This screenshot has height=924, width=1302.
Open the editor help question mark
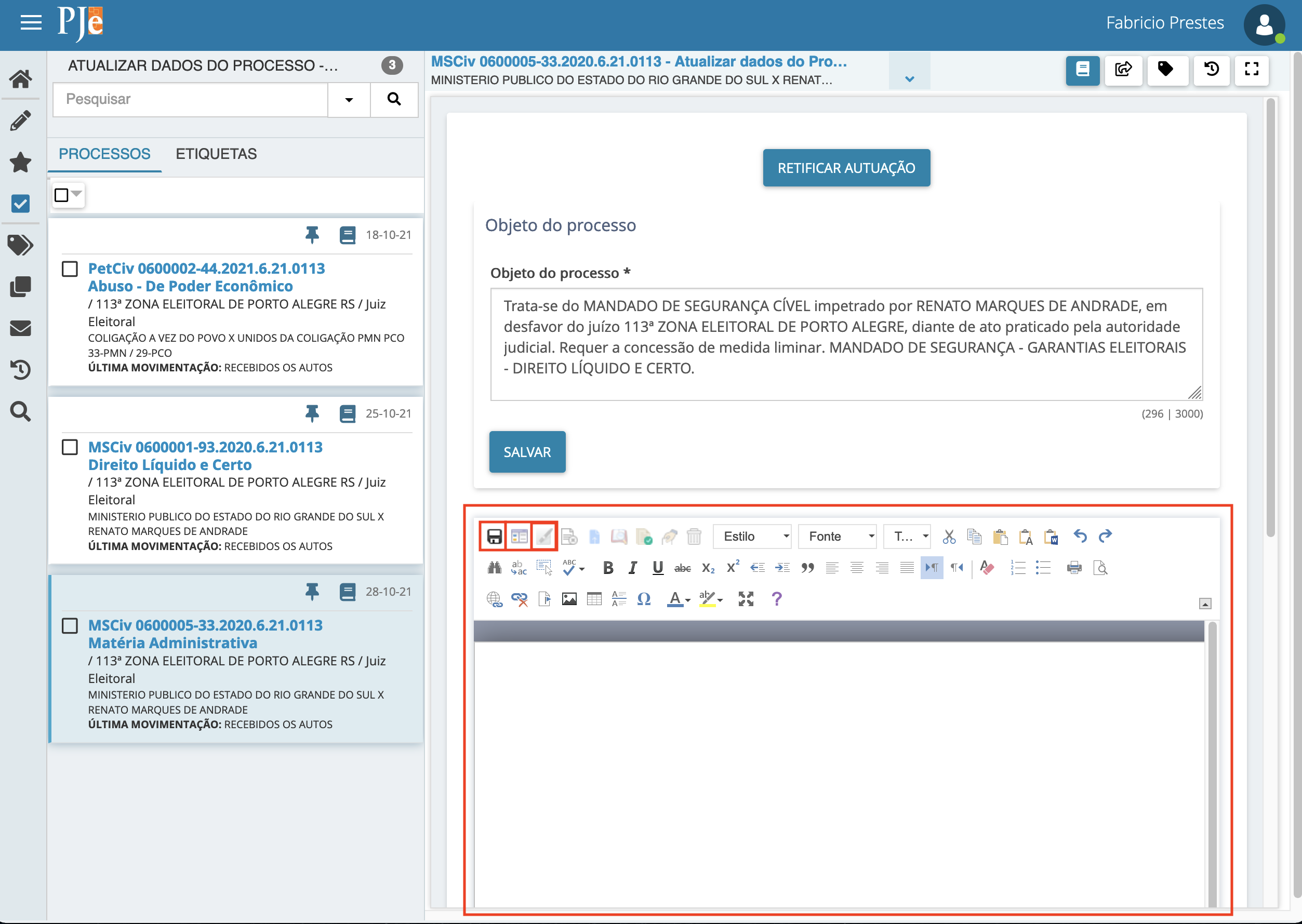coord(777,599)
